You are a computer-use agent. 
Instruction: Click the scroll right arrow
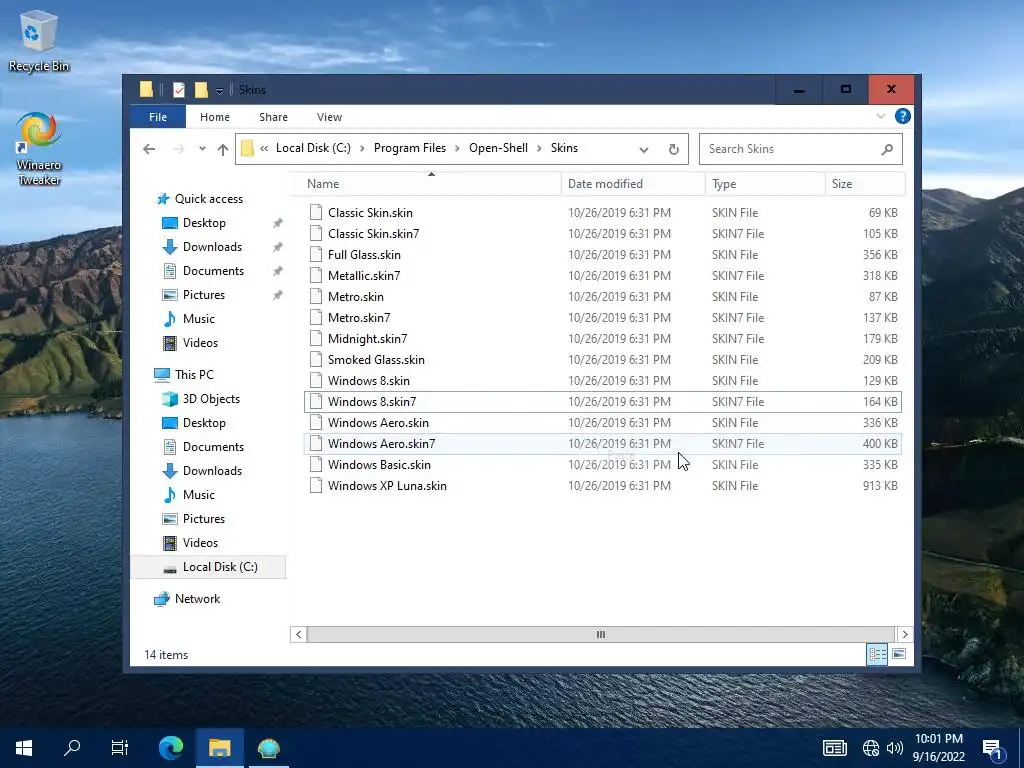tap(904, 634)
